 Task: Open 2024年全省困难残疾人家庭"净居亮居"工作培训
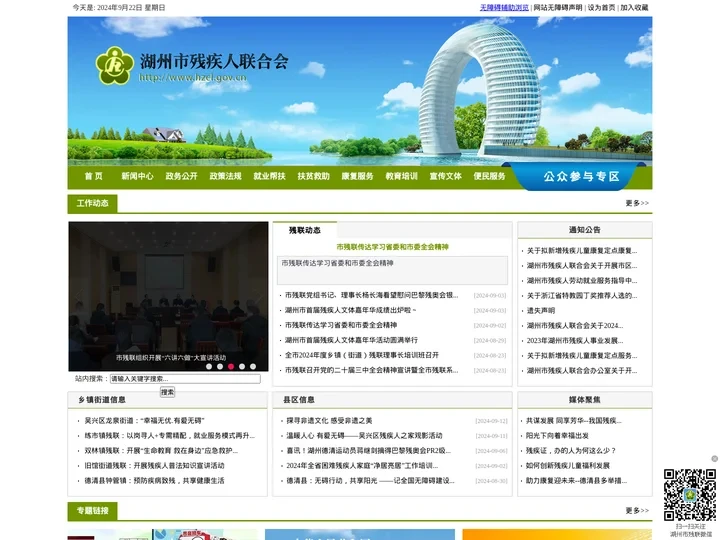pyautogui.click(x=362, y=466)
